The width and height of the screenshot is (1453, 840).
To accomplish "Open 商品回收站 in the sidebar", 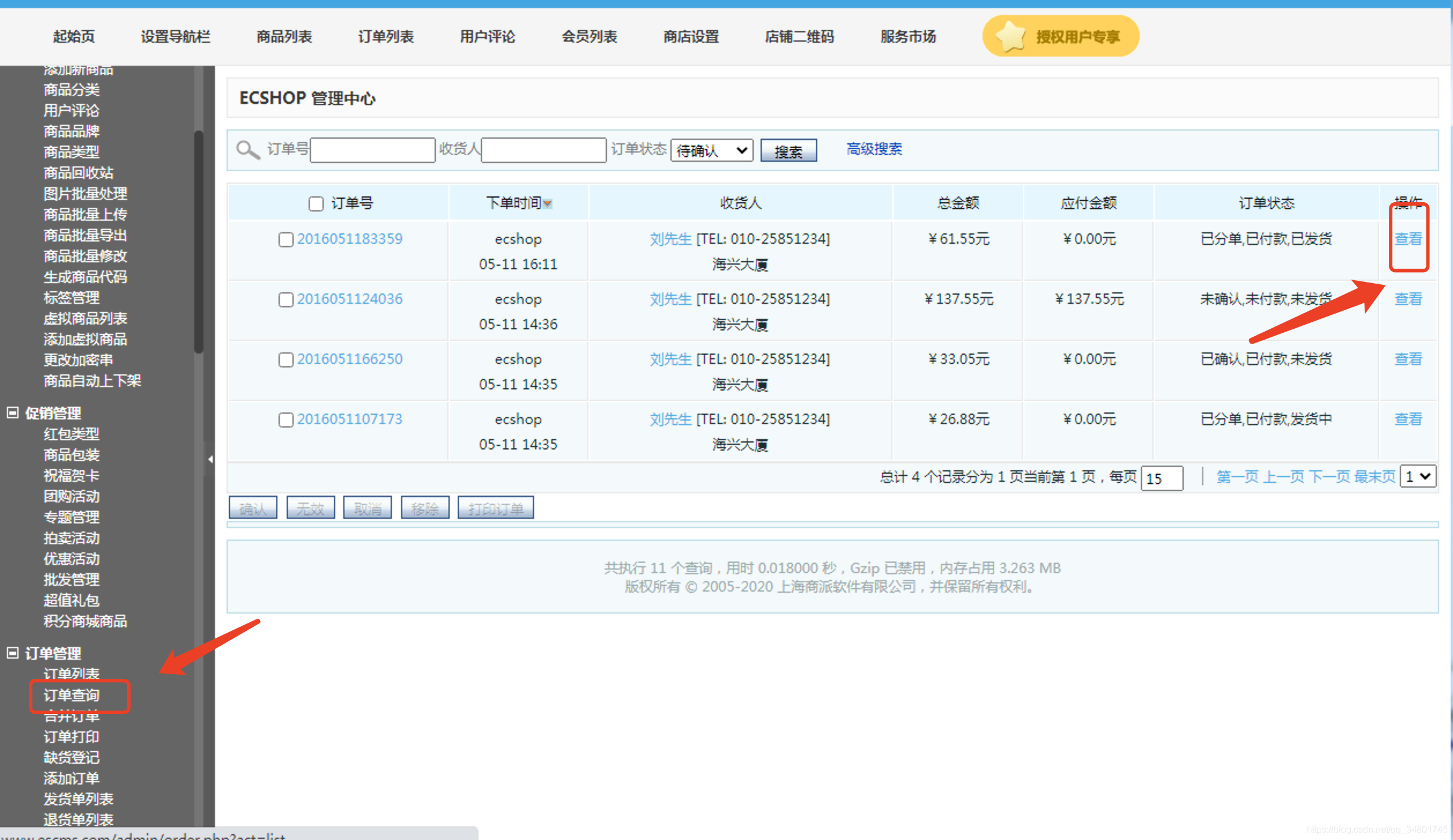I will 79,173.
